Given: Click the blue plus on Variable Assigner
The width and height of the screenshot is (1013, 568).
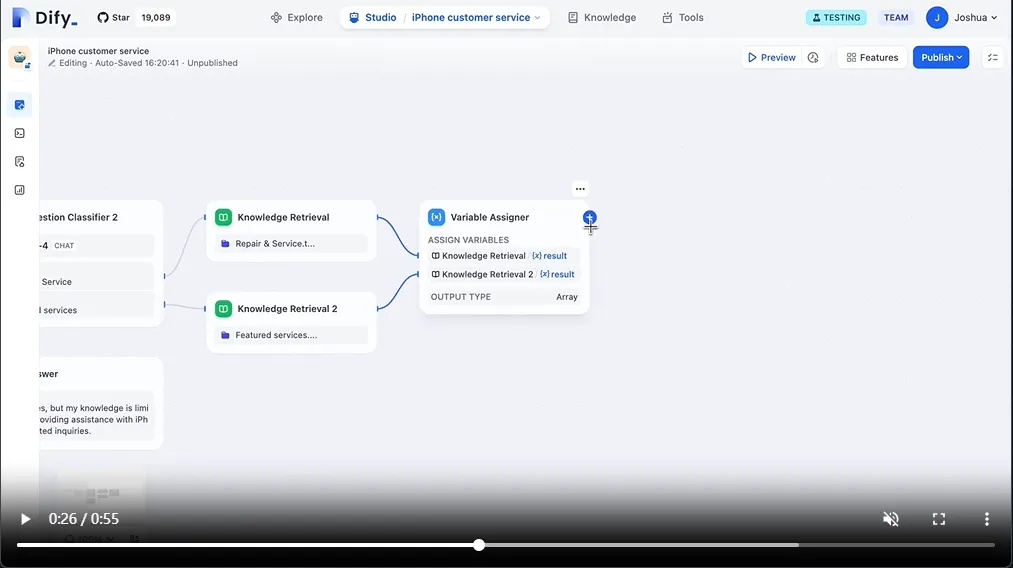Looking at the screenshot, I should [x=589, y=218].
